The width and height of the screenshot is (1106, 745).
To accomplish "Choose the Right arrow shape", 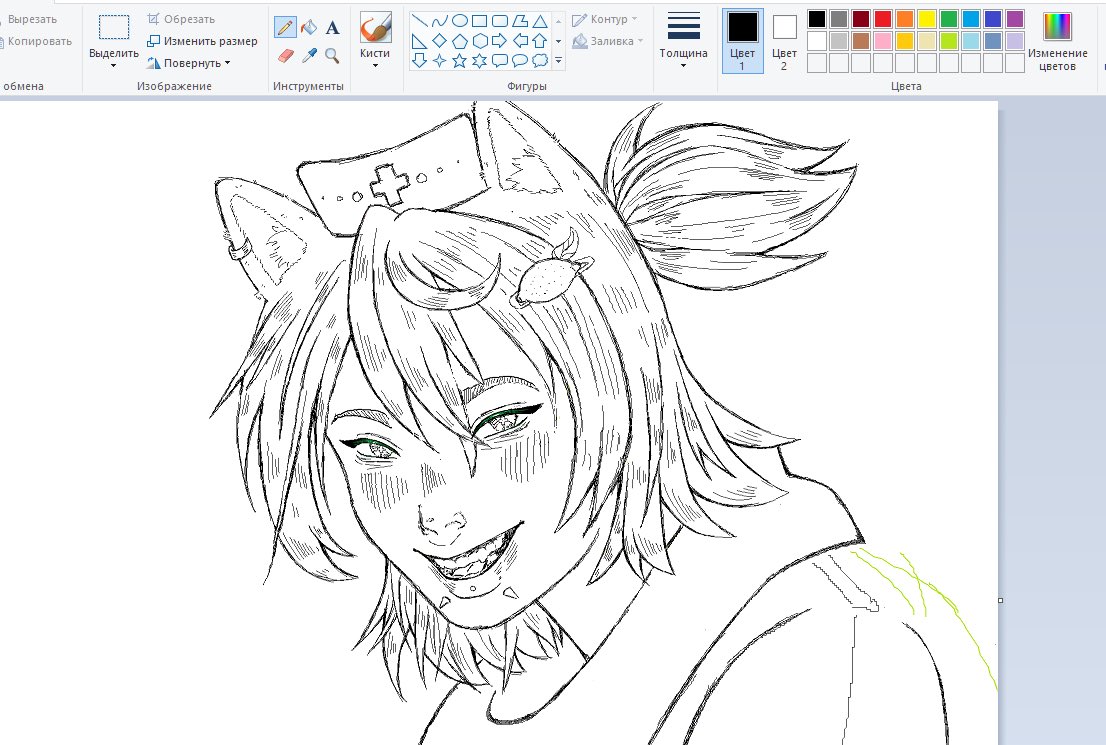I will point(499,41).
